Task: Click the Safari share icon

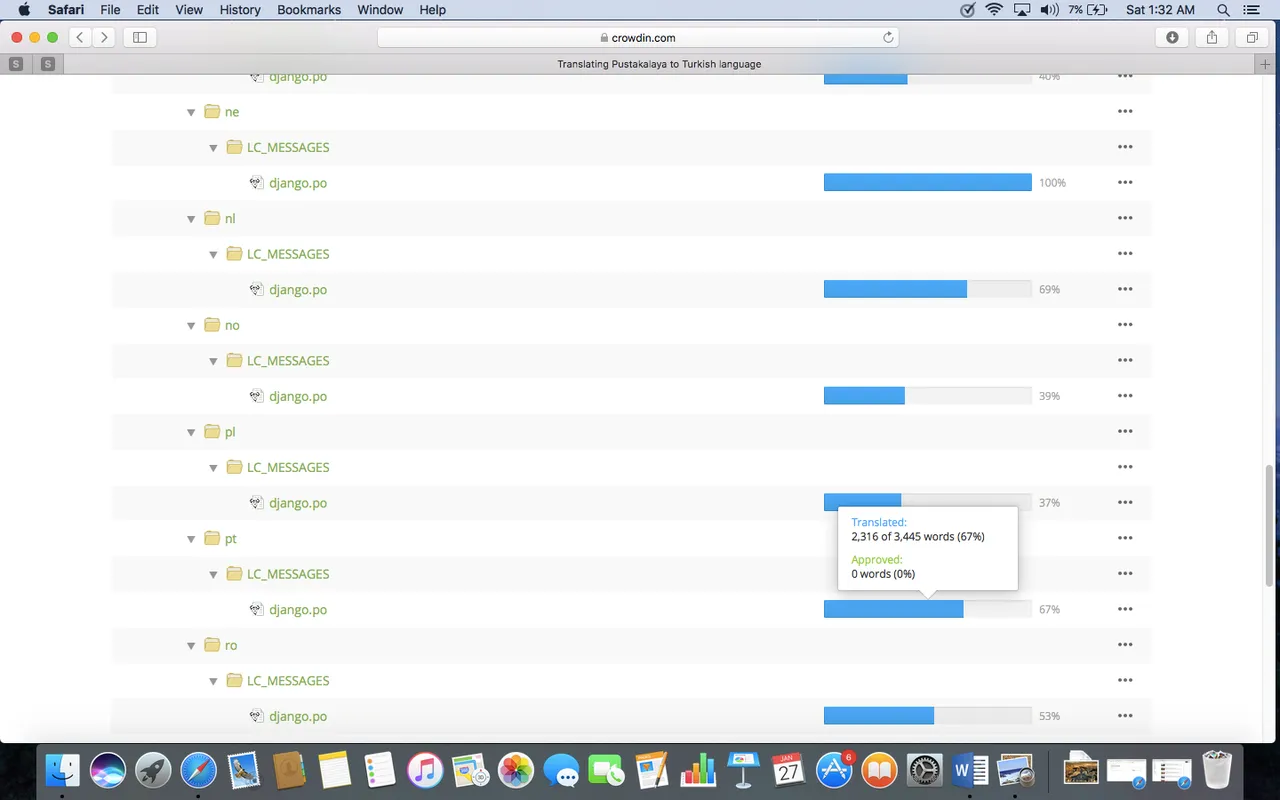Action: coord(1212,37)
